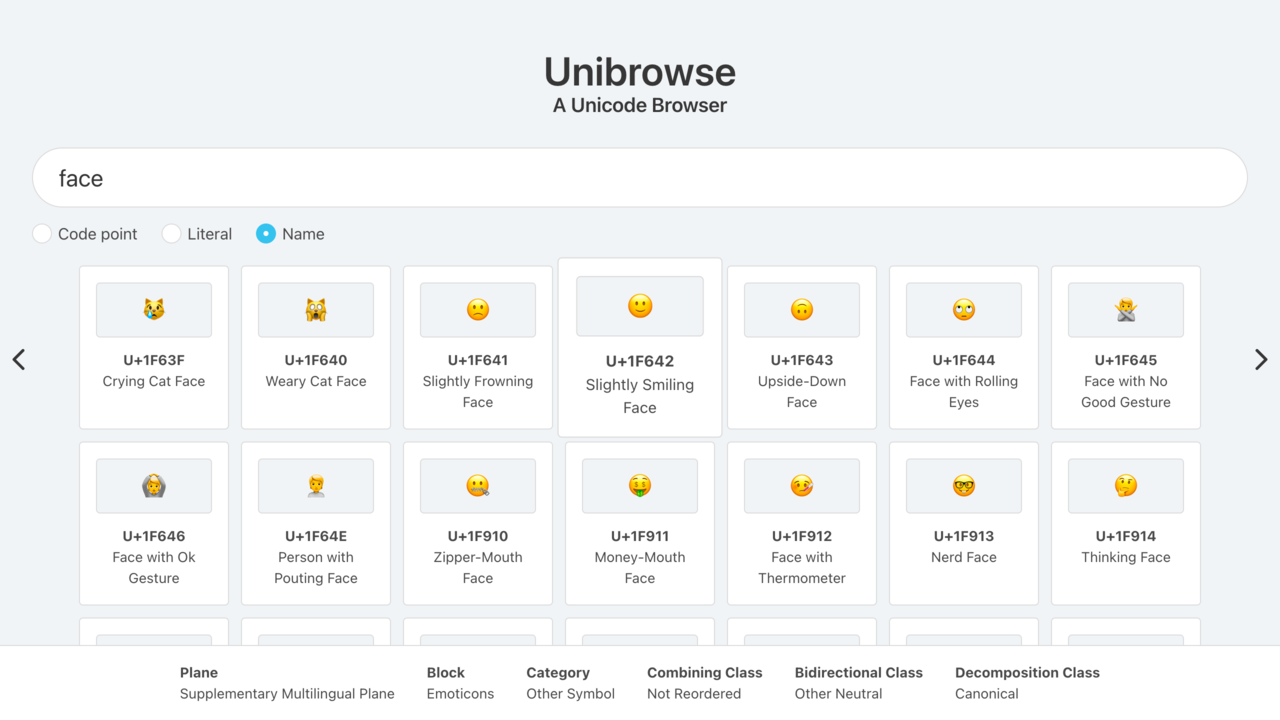Click the U+1F914 code point label
1280x720 pixels.
coord(1126,536)
